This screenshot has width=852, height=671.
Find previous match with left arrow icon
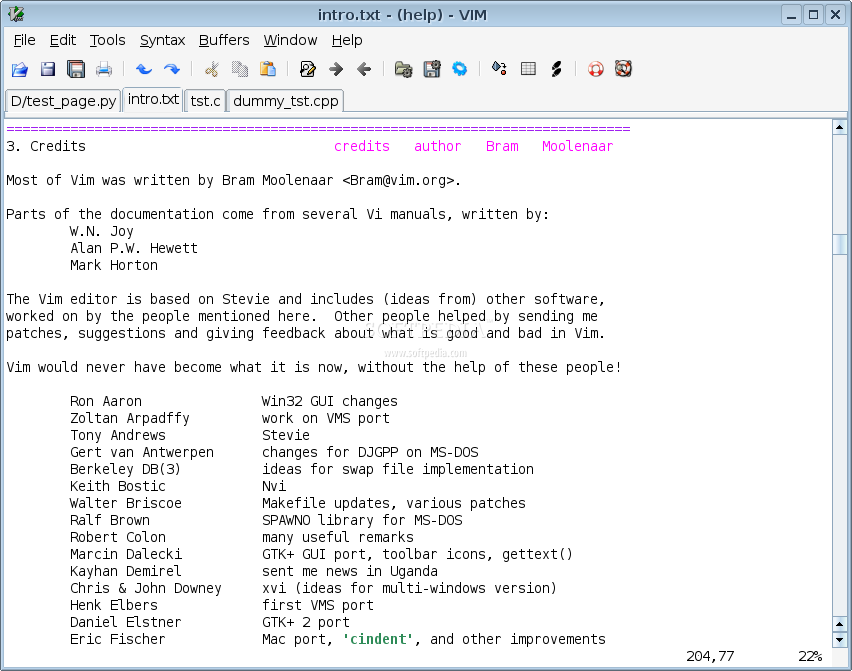(x=364, y=69)
